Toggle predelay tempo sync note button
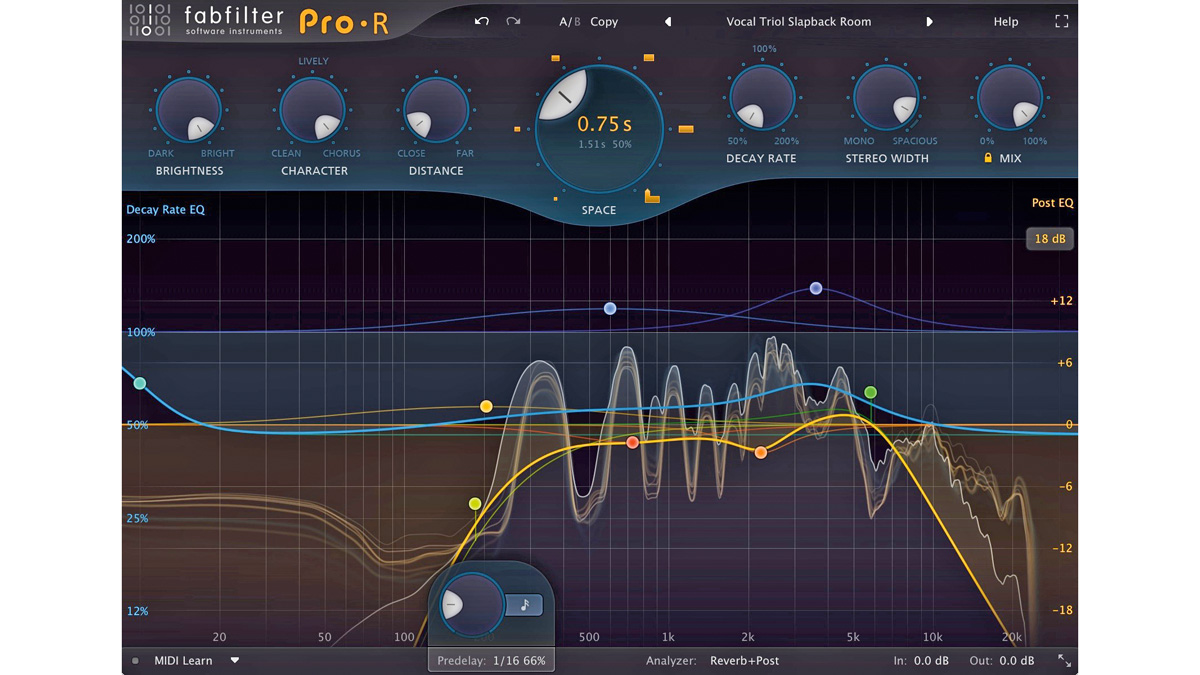 [x=524, y=604]
